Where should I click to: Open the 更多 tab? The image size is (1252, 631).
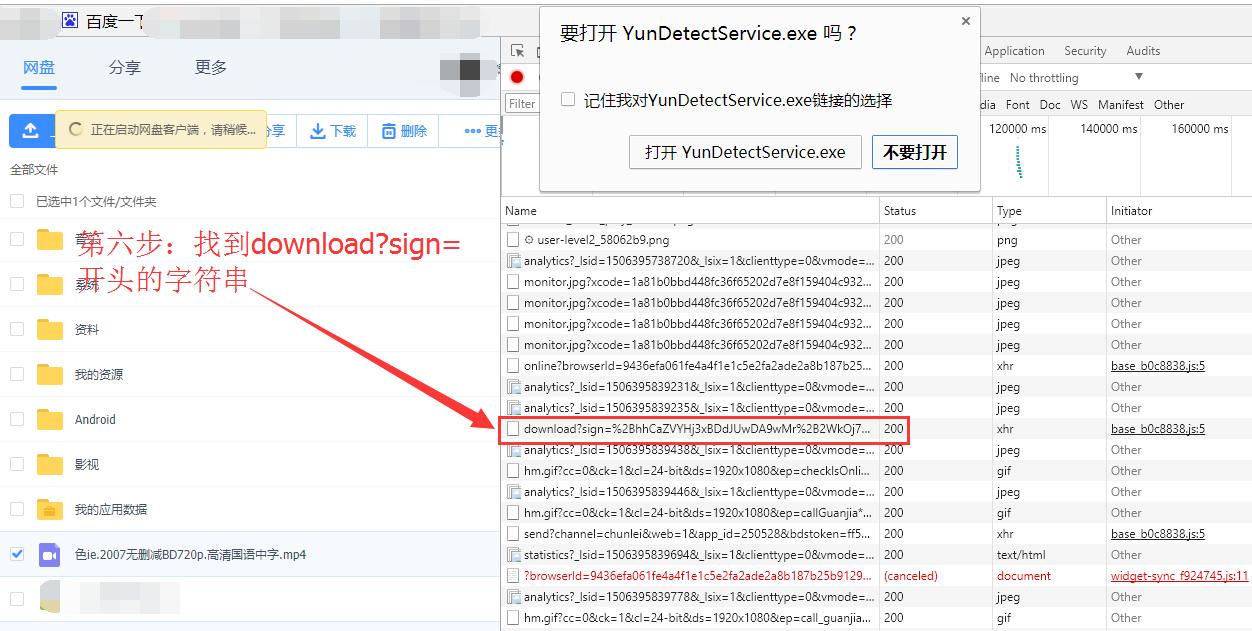[x=211, y=67]
